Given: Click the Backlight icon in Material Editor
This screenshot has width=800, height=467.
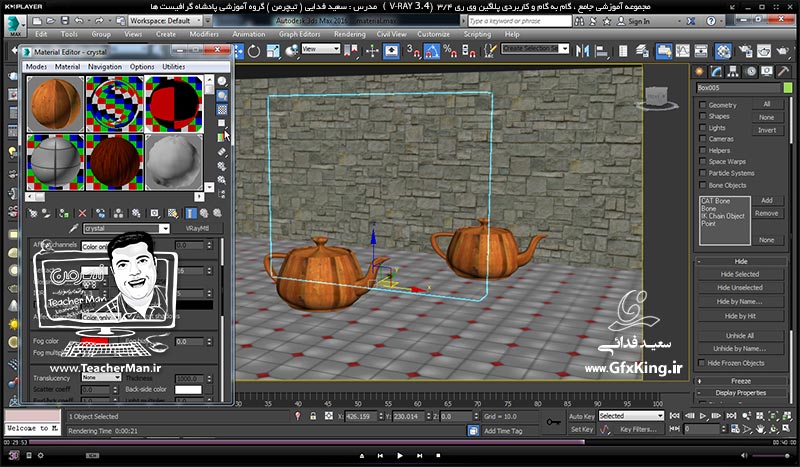Looking at the screenshot, I should pyautogui.click(x=222, y=95).
